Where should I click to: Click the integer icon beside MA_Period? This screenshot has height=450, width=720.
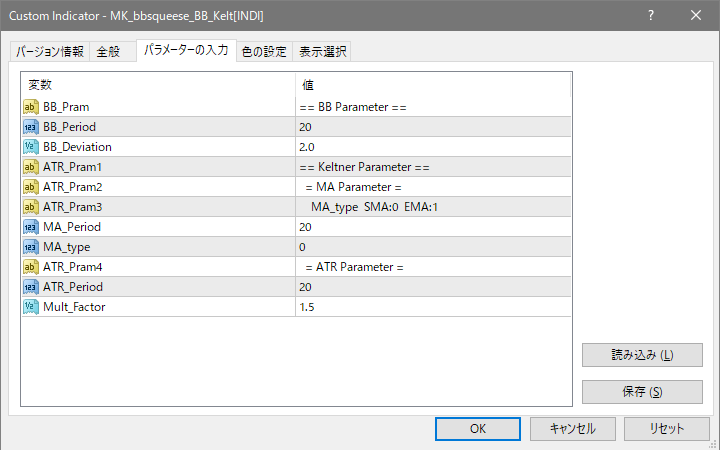click(31, 227)
